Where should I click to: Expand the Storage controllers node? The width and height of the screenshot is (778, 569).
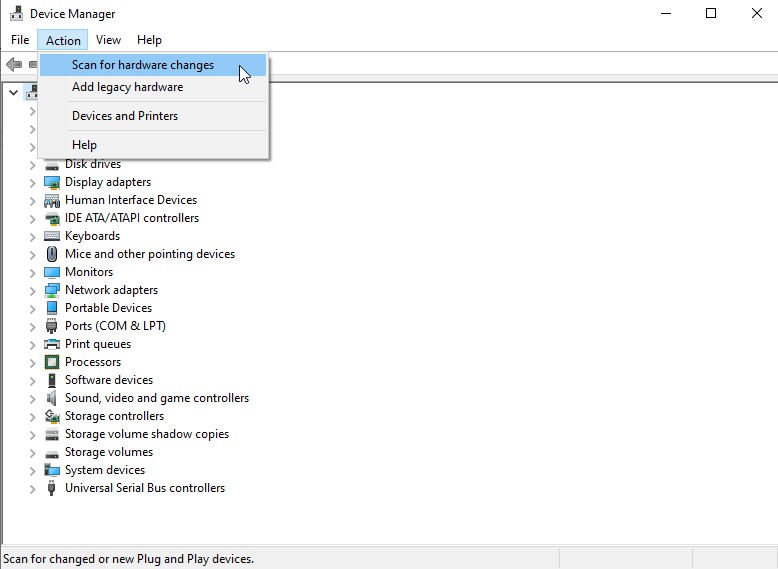point(32,417)
